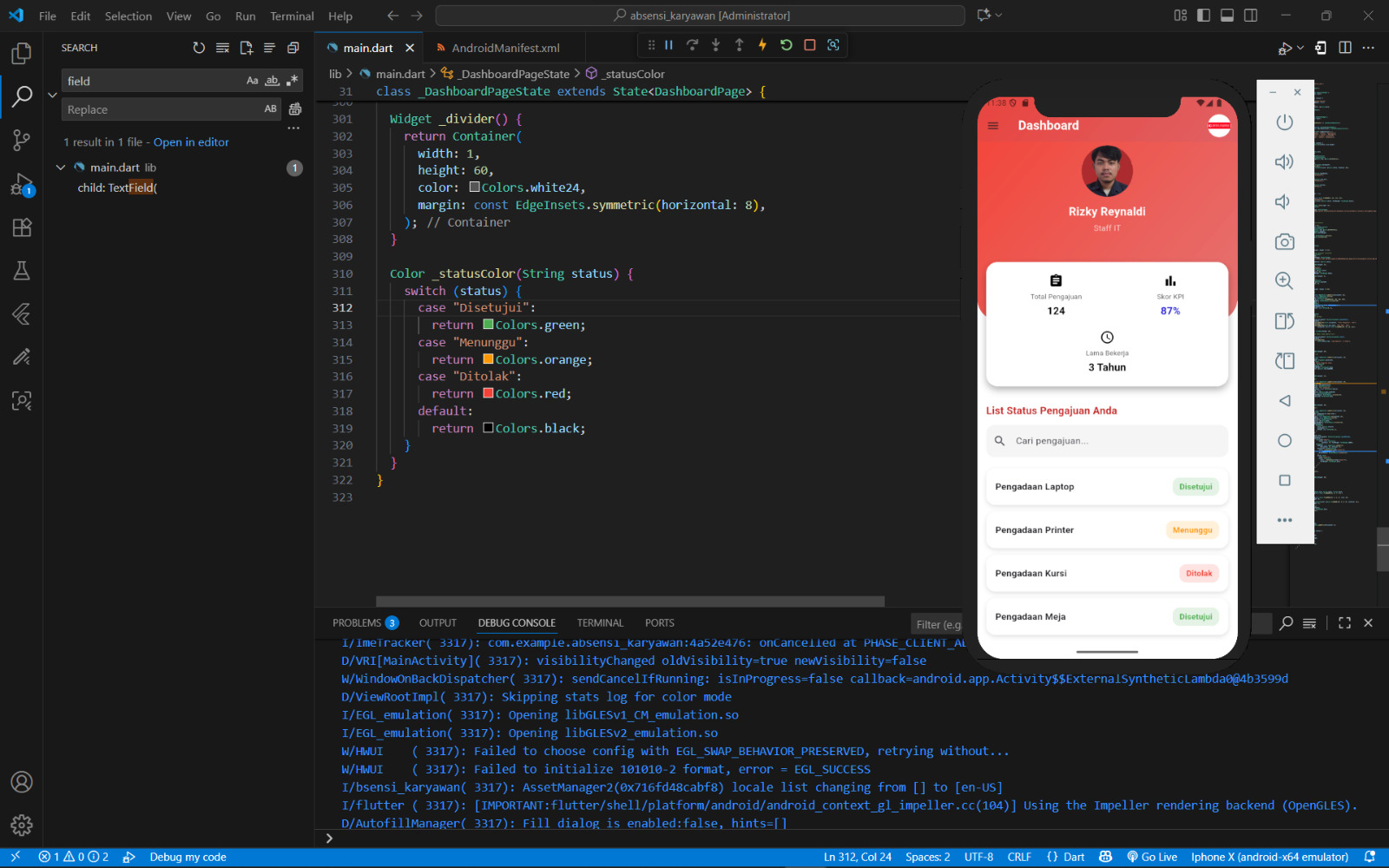Screen dimensions: 1389x868
Task: Open the Extensions view in activity bar
Action: pos(22,227)
